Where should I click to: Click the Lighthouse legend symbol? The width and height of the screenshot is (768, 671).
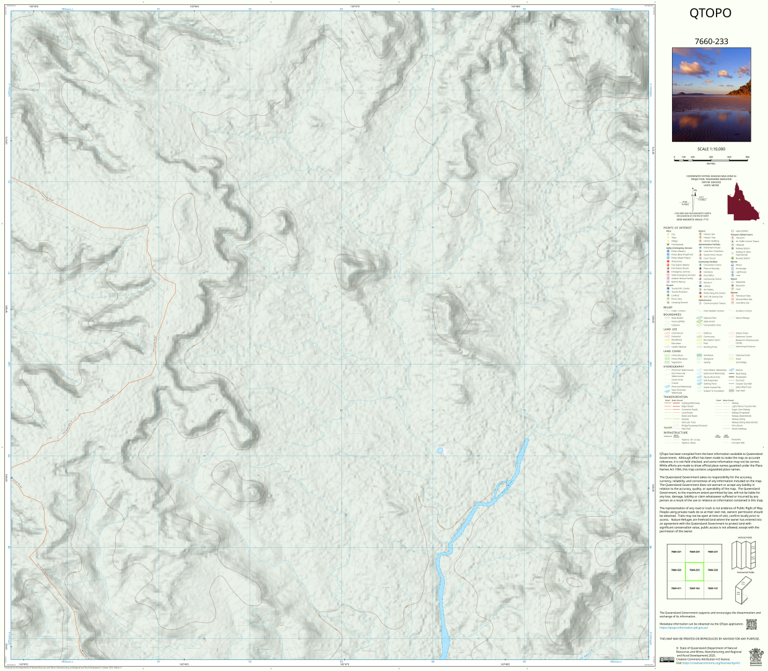point(733,272)
